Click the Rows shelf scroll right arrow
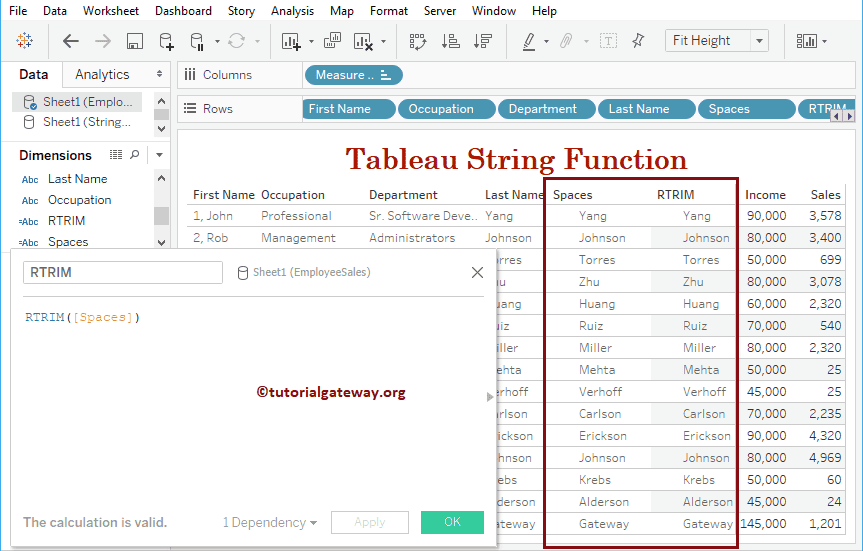 [850, 116]
